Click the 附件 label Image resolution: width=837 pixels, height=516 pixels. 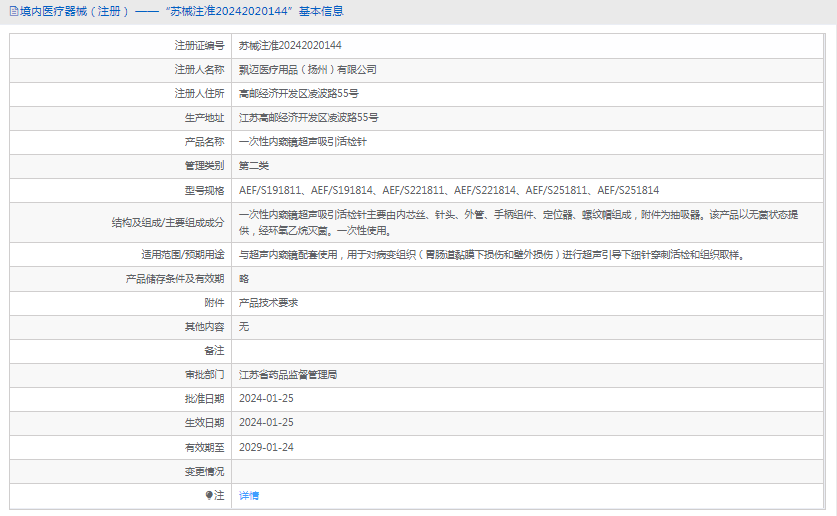coord(214,303)
